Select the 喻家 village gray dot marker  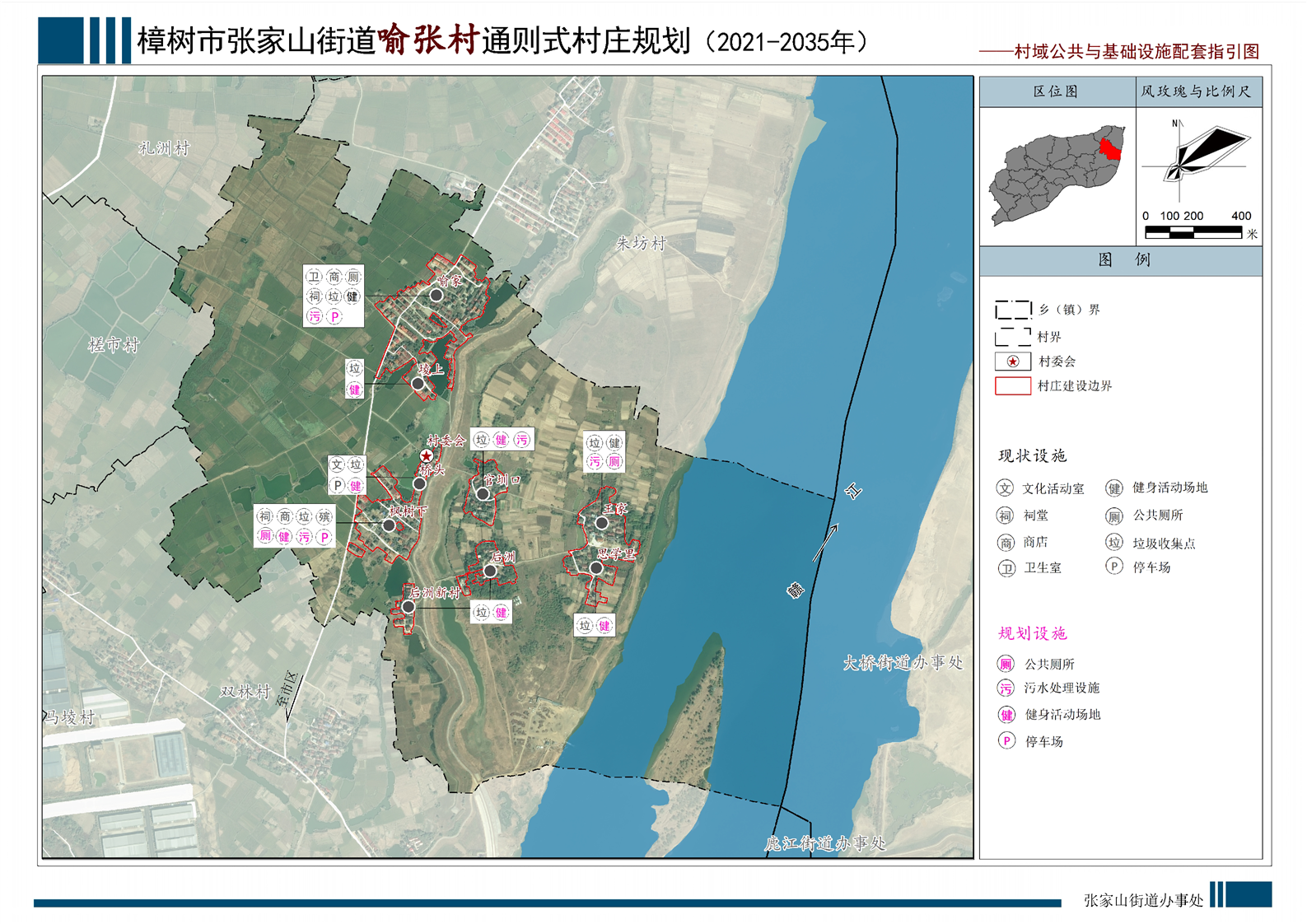[436, 295]
